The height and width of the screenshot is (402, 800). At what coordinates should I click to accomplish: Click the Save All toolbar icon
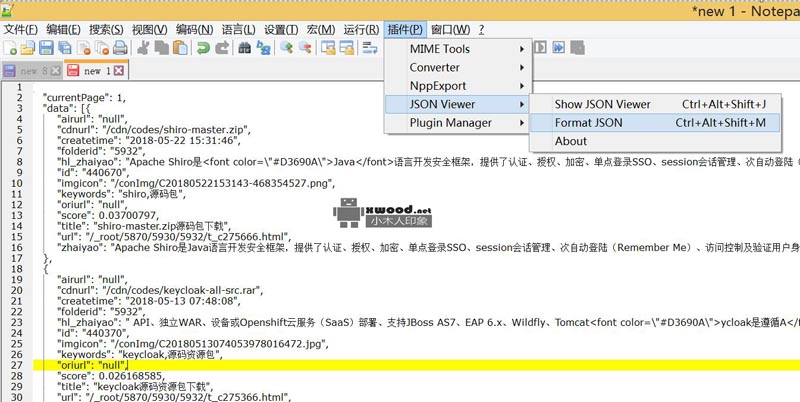point(64,48)
